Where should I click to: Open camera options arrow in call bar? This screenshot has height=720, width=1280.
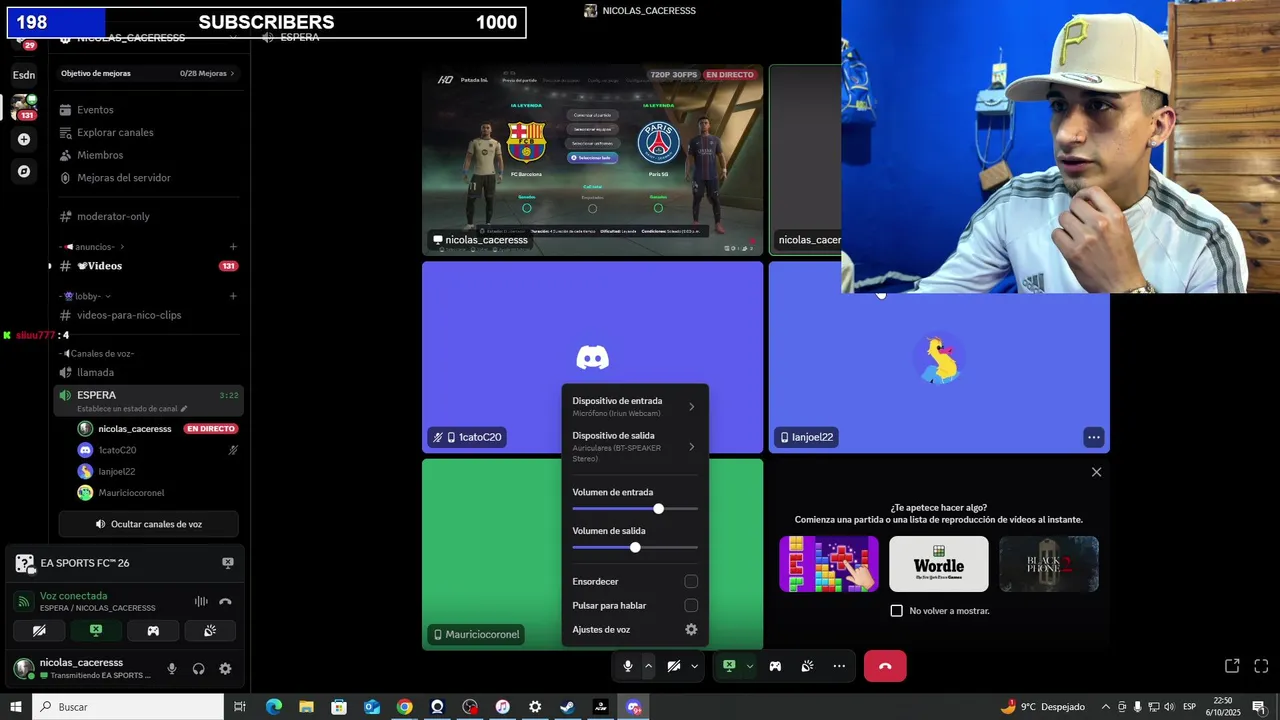pos(694,666)
